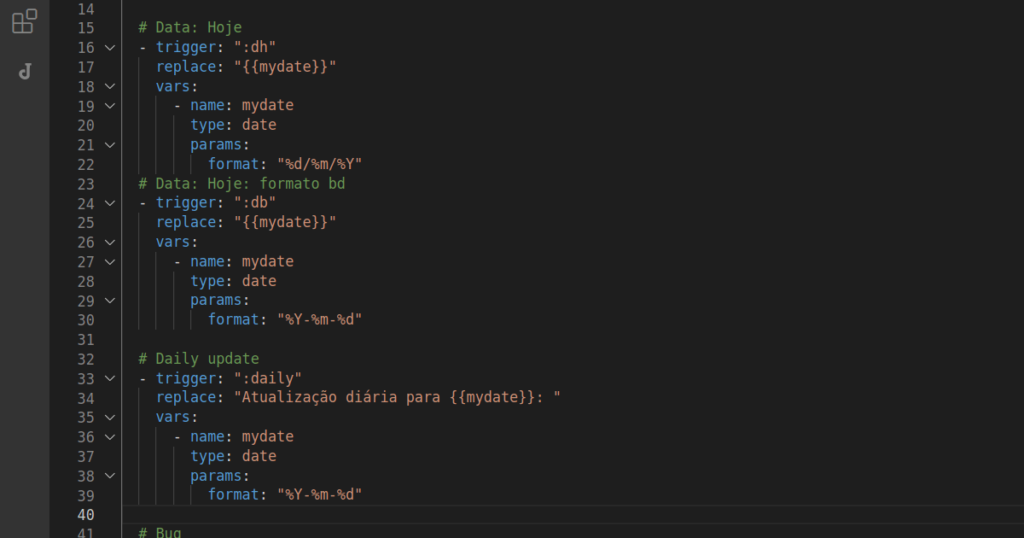
Task: Fold the vars section at line 35
Action: tap(109, 418)
